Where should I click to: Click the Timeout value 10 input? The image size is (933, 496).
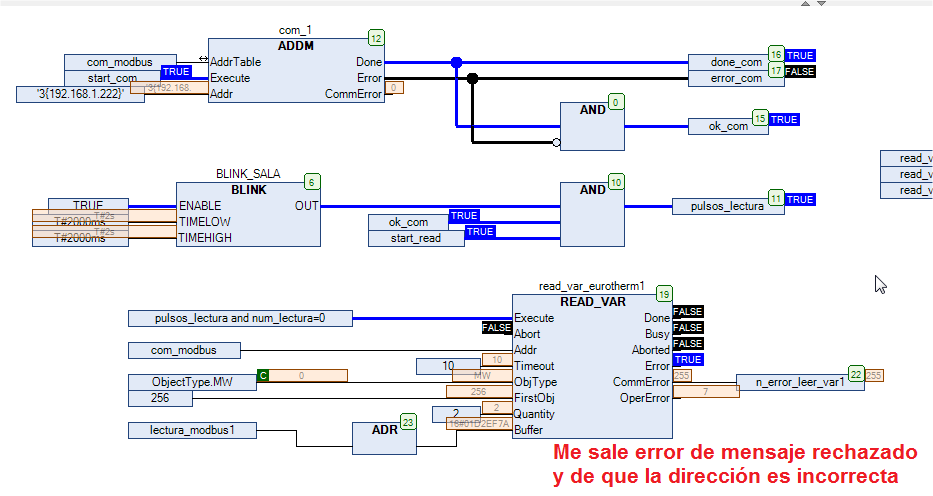pyautogui.click(x=448, y=366)
